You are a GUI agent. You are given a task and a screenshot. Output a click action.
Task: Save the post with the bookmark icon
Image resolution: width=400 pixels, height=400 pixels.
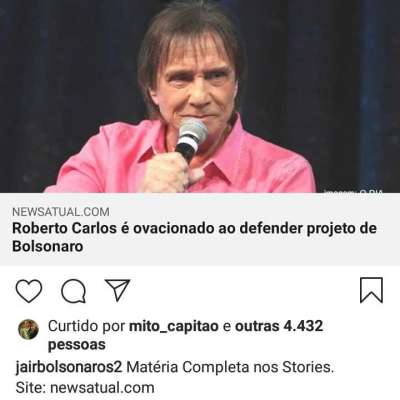click(x=371, y=290)
